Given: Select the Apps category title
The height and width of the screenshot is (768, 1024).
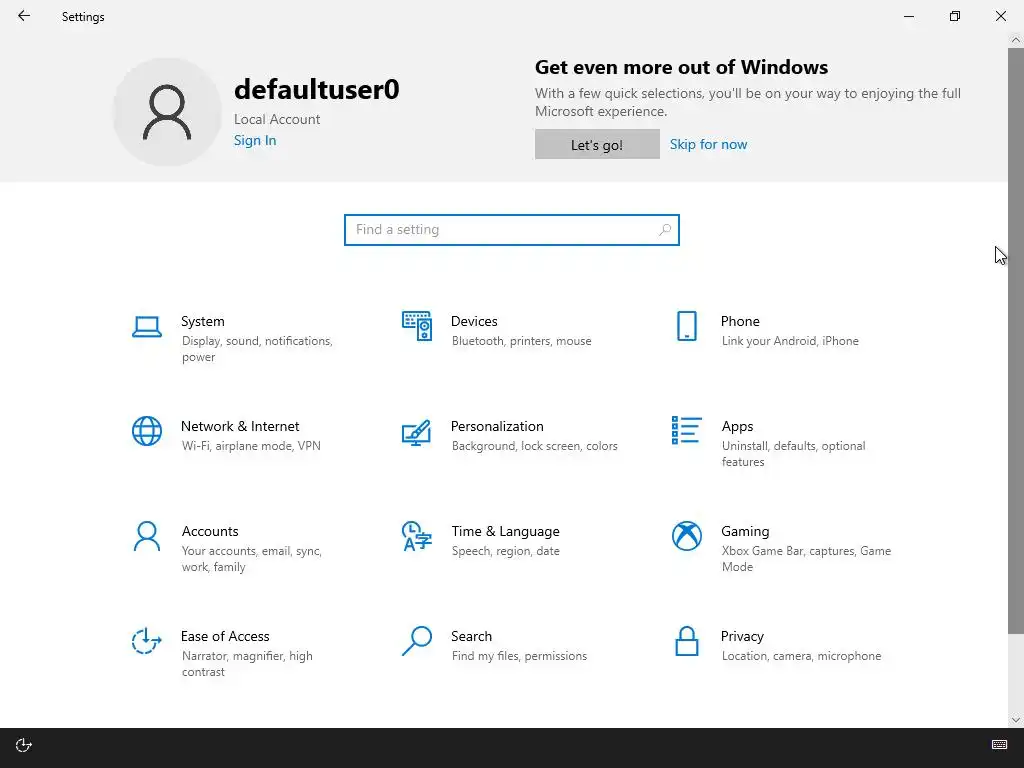Looking at the screenshot, I should [737, 426].
